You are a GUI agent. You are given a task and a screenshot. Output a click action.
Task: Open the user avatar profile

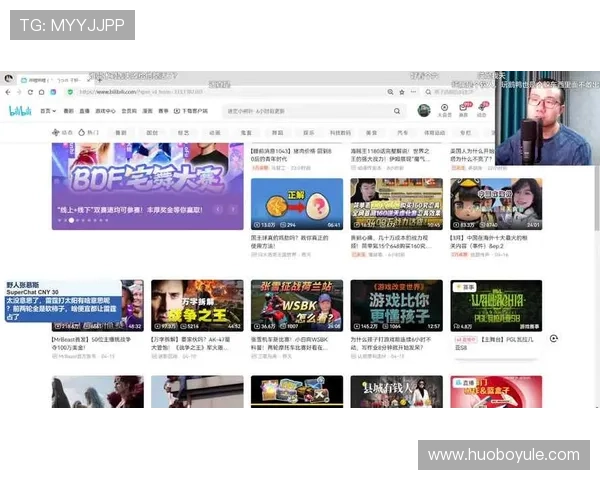[x=424, y=111]
